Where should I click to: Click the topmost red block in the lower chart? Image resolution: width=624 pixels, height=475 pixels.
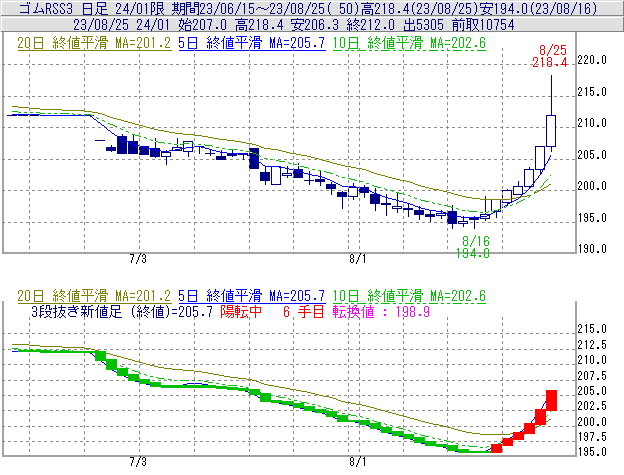(551, 400)
